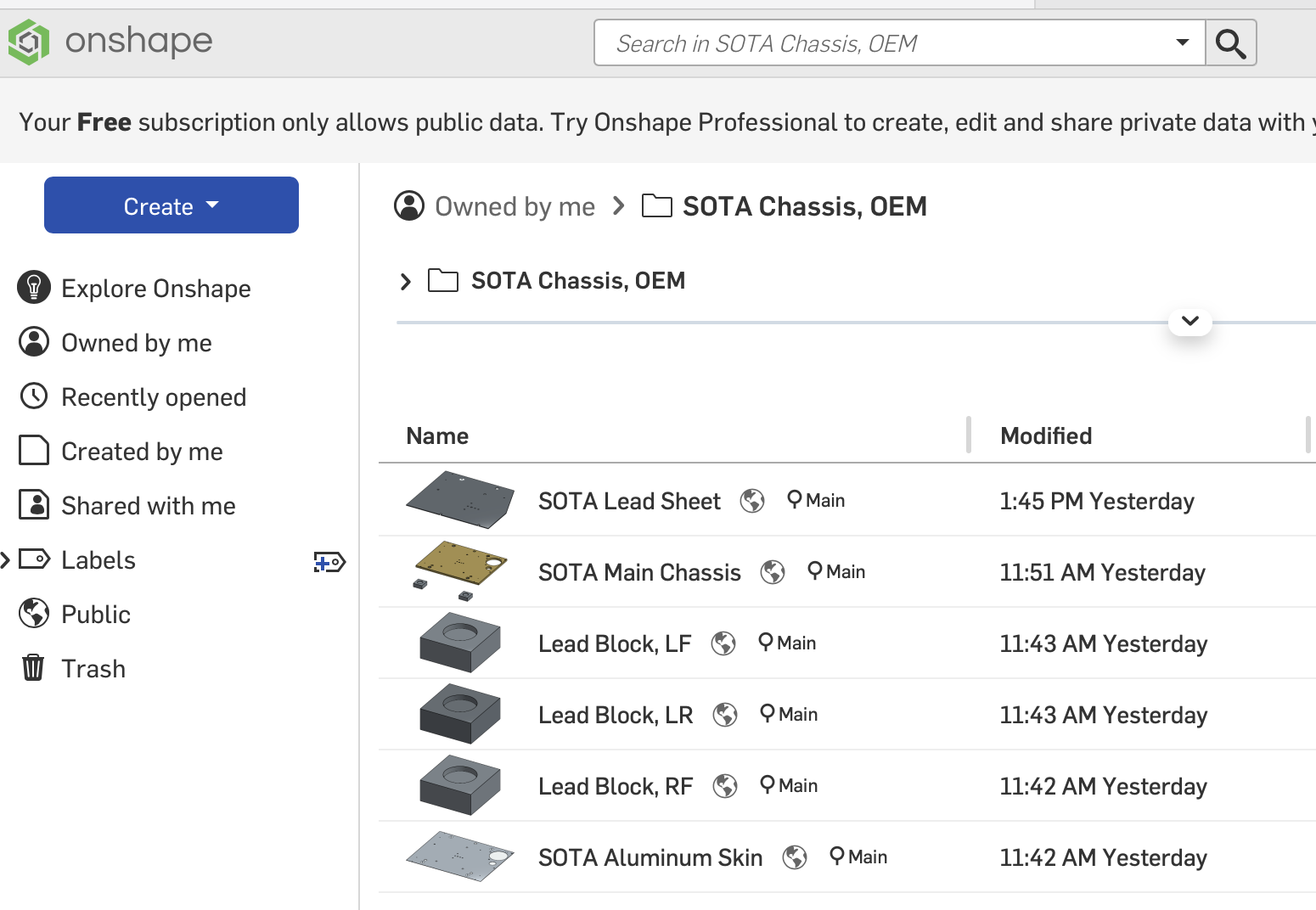The image size is (1316, 910).
Task: Expand SOTA Chassis, OEM folder tree
Action: 406,281
